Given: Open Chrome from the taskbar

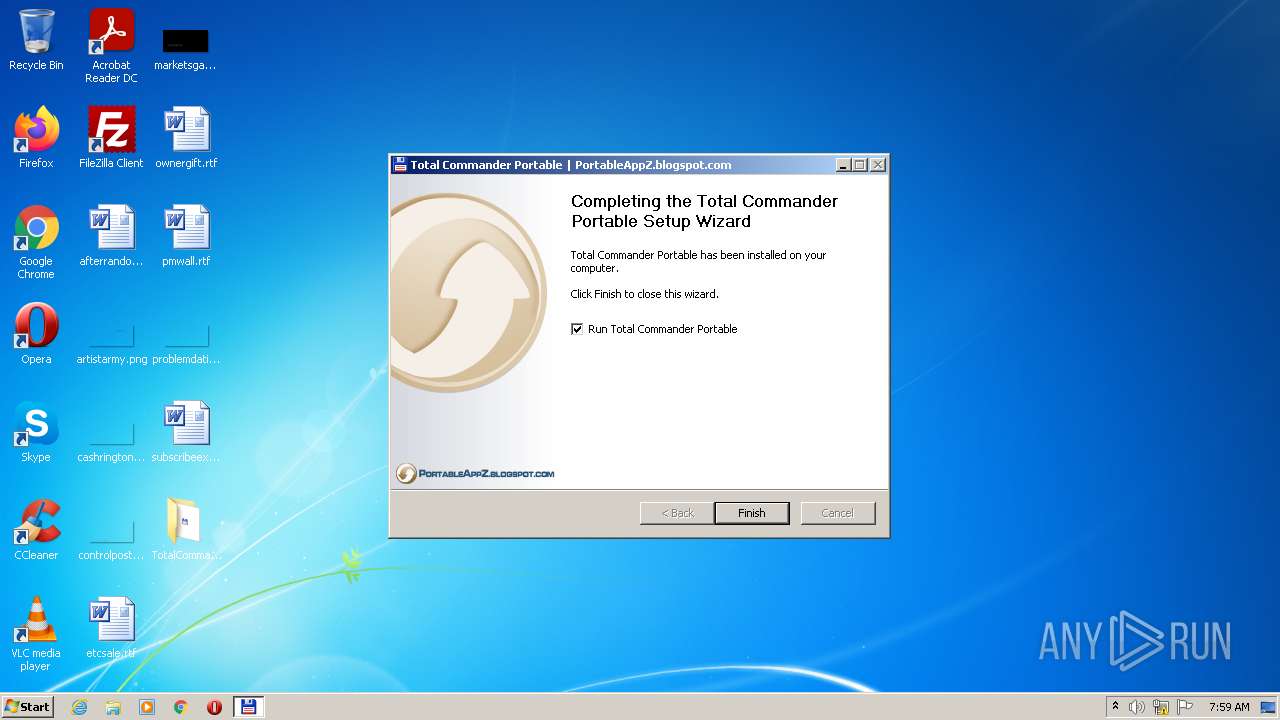Looking at the screenshot, I should pyautogui.click(x=181, y=707).
